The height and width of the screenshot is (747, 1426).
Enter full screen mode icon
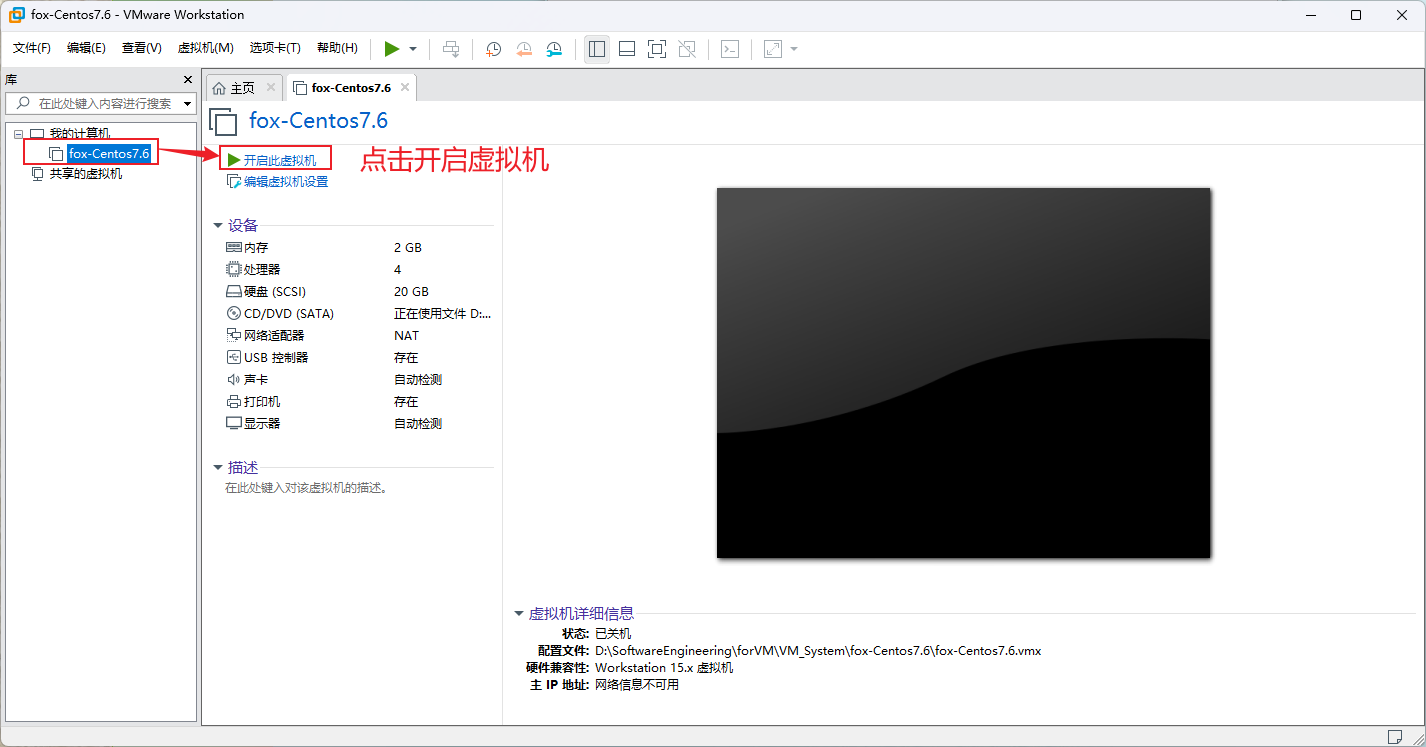coord(657,49)
